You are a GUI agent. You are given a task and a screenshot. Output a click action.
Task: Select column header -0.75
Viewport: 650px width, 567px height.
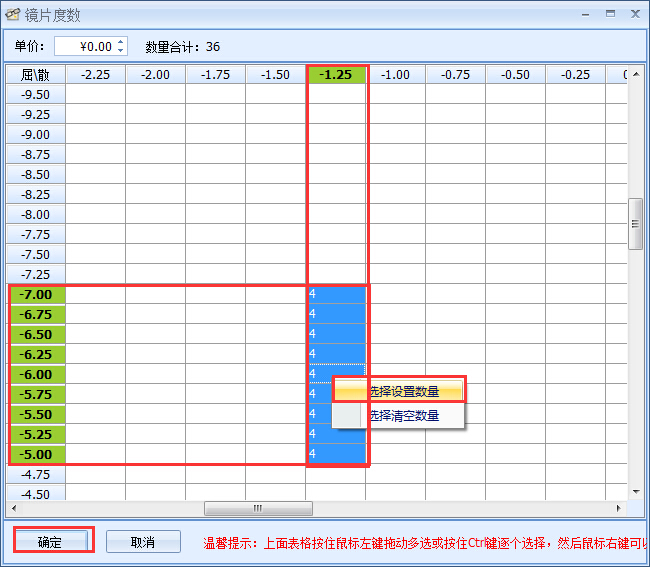tap(456, 75)
